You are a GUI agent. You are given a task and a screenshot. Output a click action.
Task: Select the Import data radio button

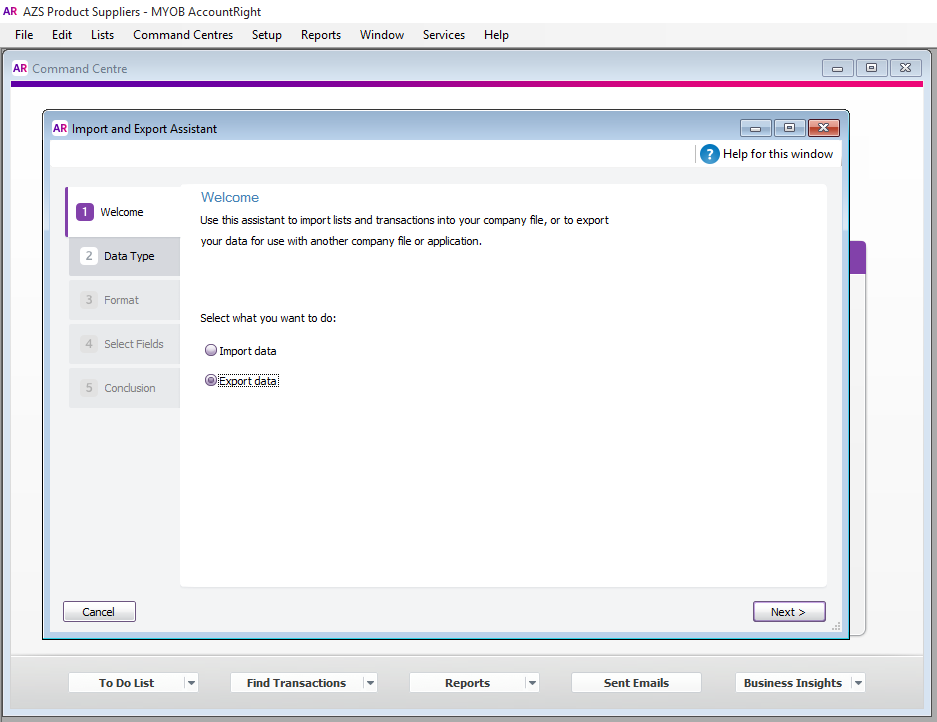pos(210,350)
